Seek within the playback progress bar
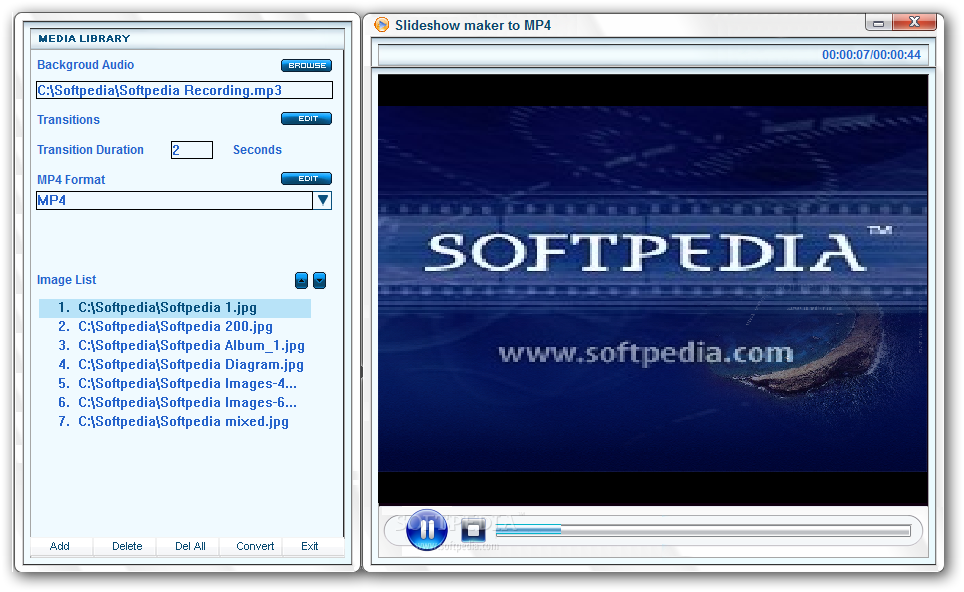This screenshot has height=592, width=964. [703, 531]
